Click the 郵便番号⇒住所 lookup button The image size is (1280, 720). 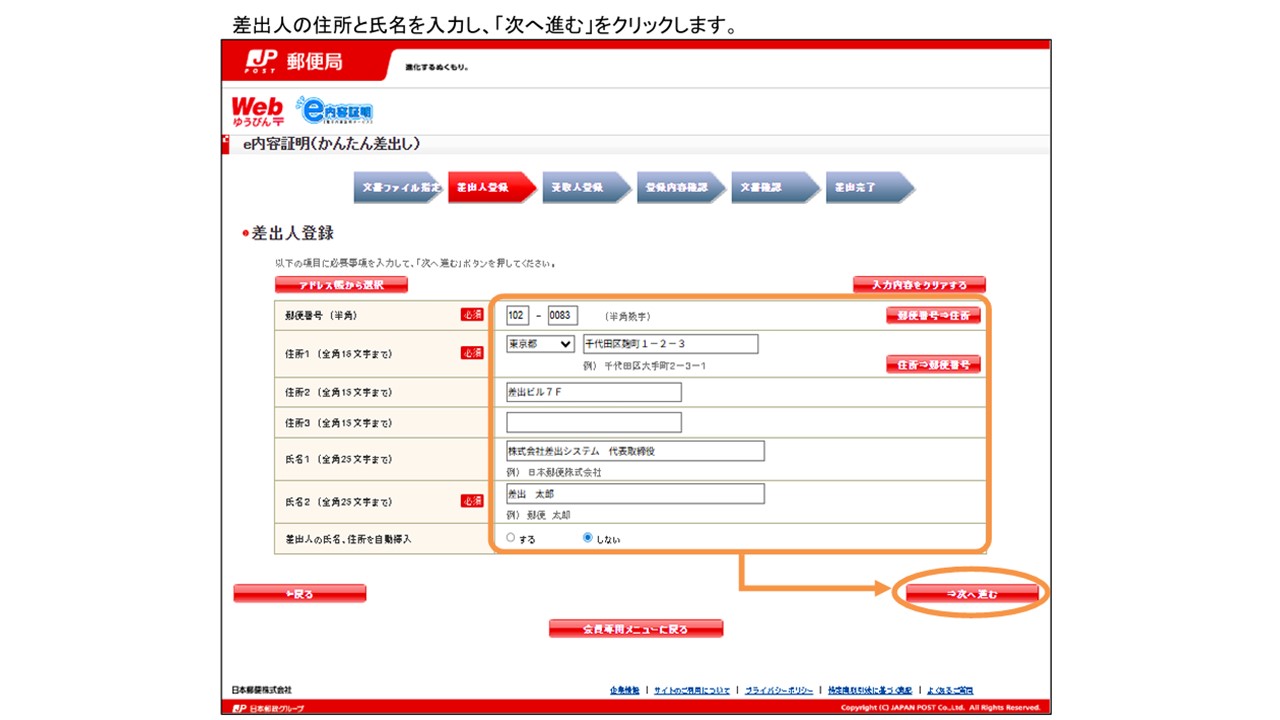click(933, 315)
